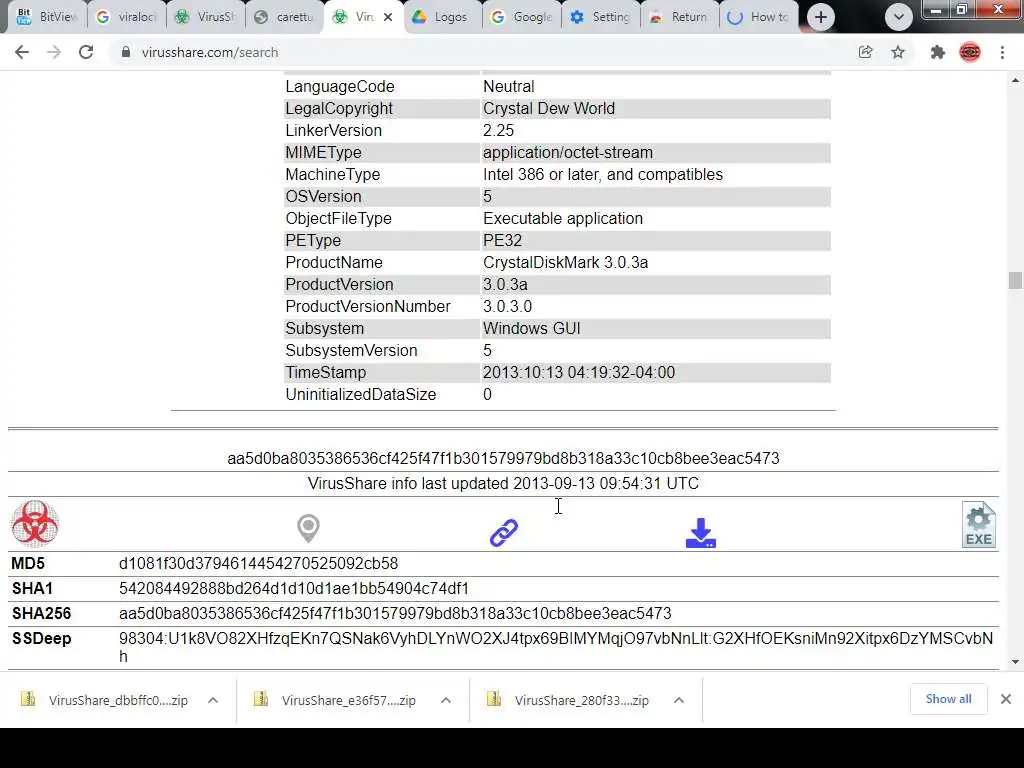Click the ProductVersionNumber value 3.0.3.0
Image resolution: width=1024 pixels, height=768 pixels.
(x=507, y=306)
